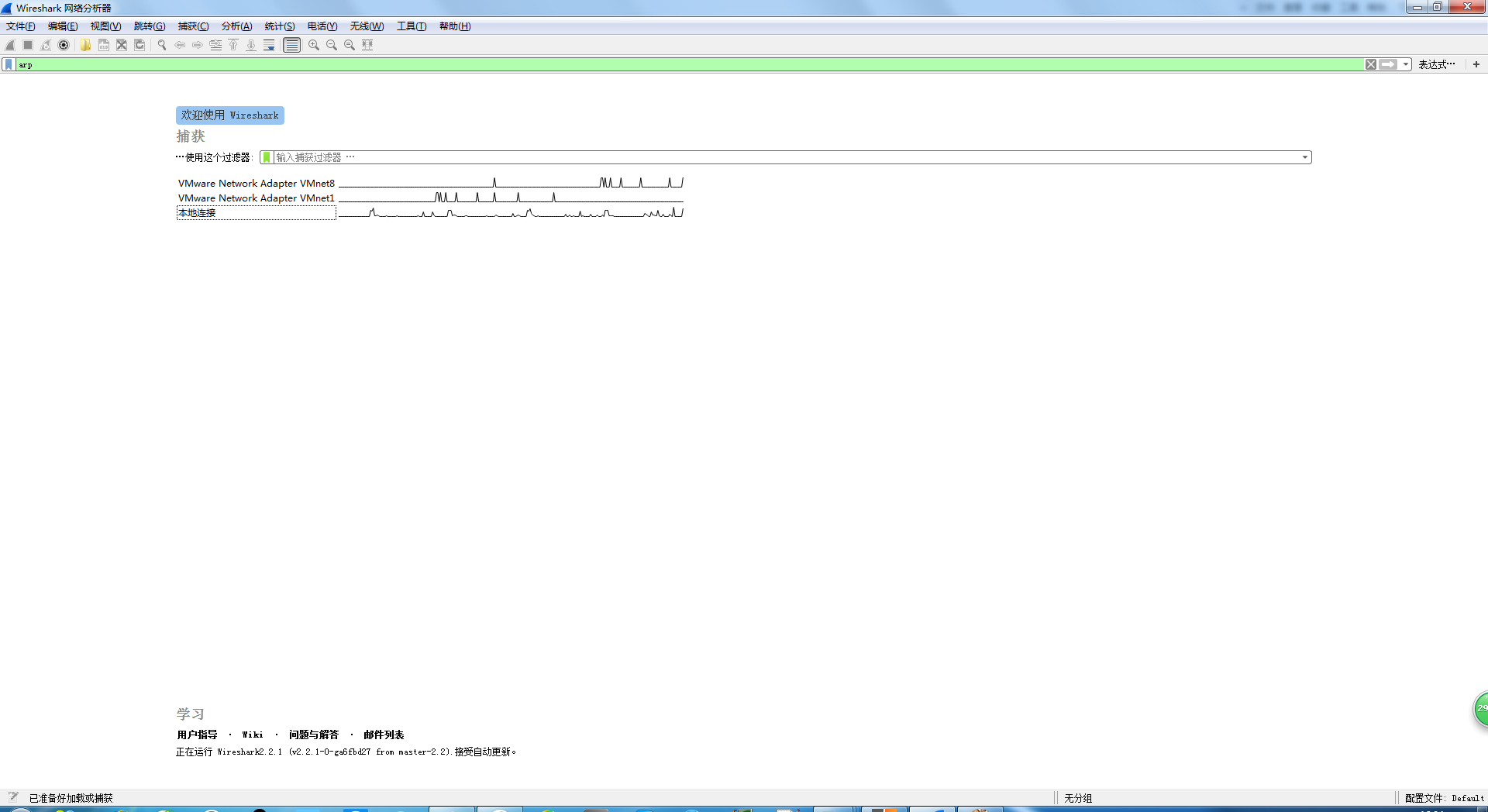Viewport: 1488px width, 812px height.
Task: Click the 配置文件: Default status entry
Action: pyautogui.click(x=1445, y=798)
